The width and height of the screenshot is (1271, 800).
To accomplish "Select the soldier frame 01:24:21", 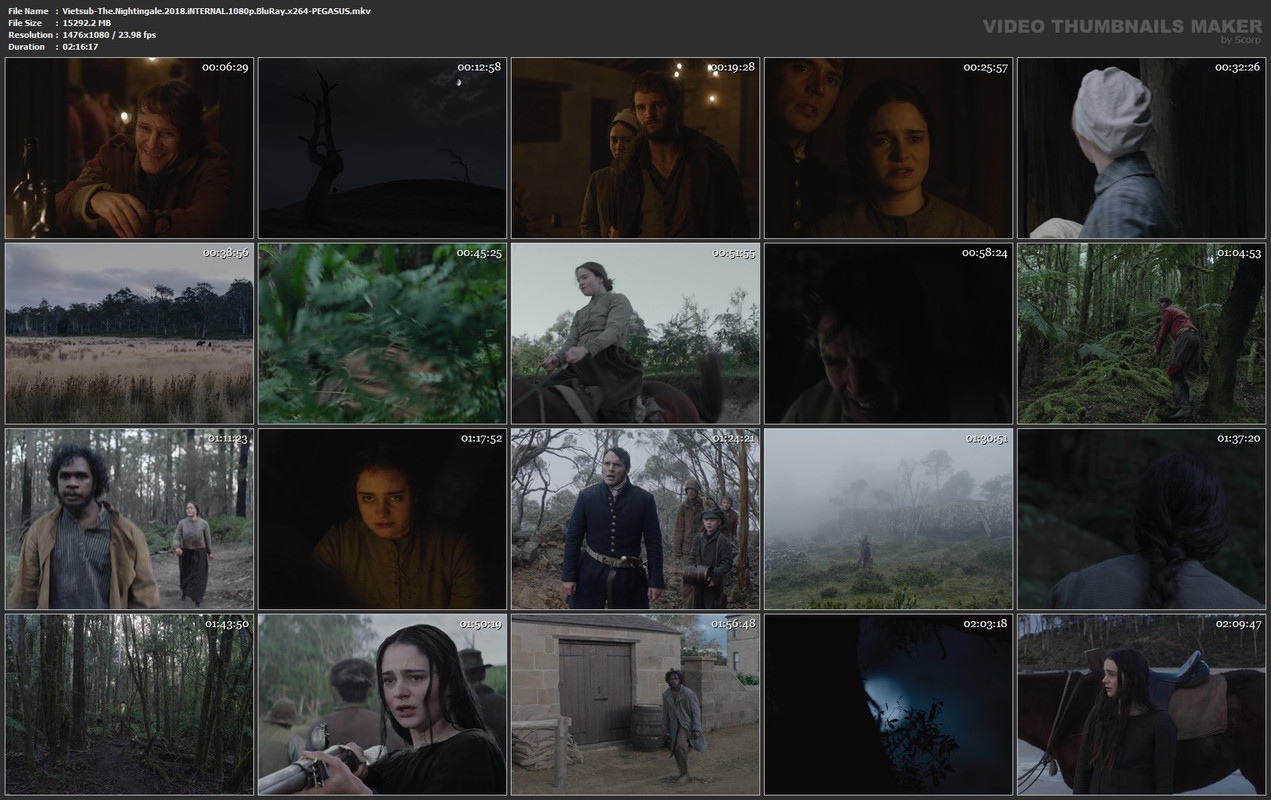I will tap(635, 519).
